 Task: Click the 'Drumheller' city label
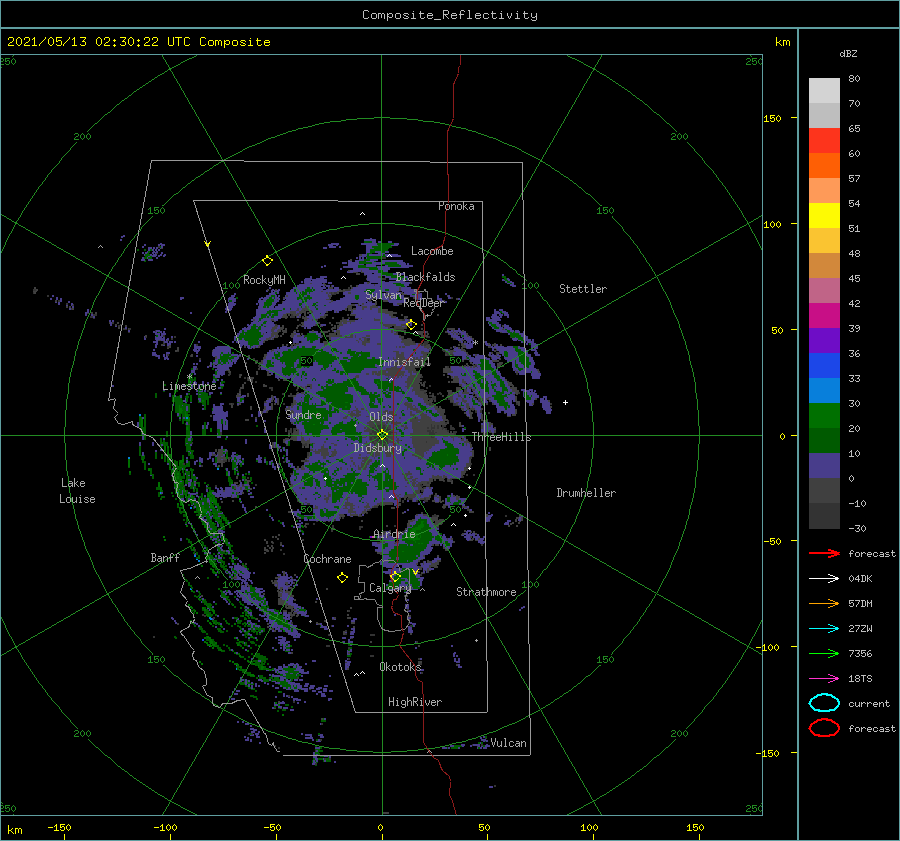[x=586, y=493]
